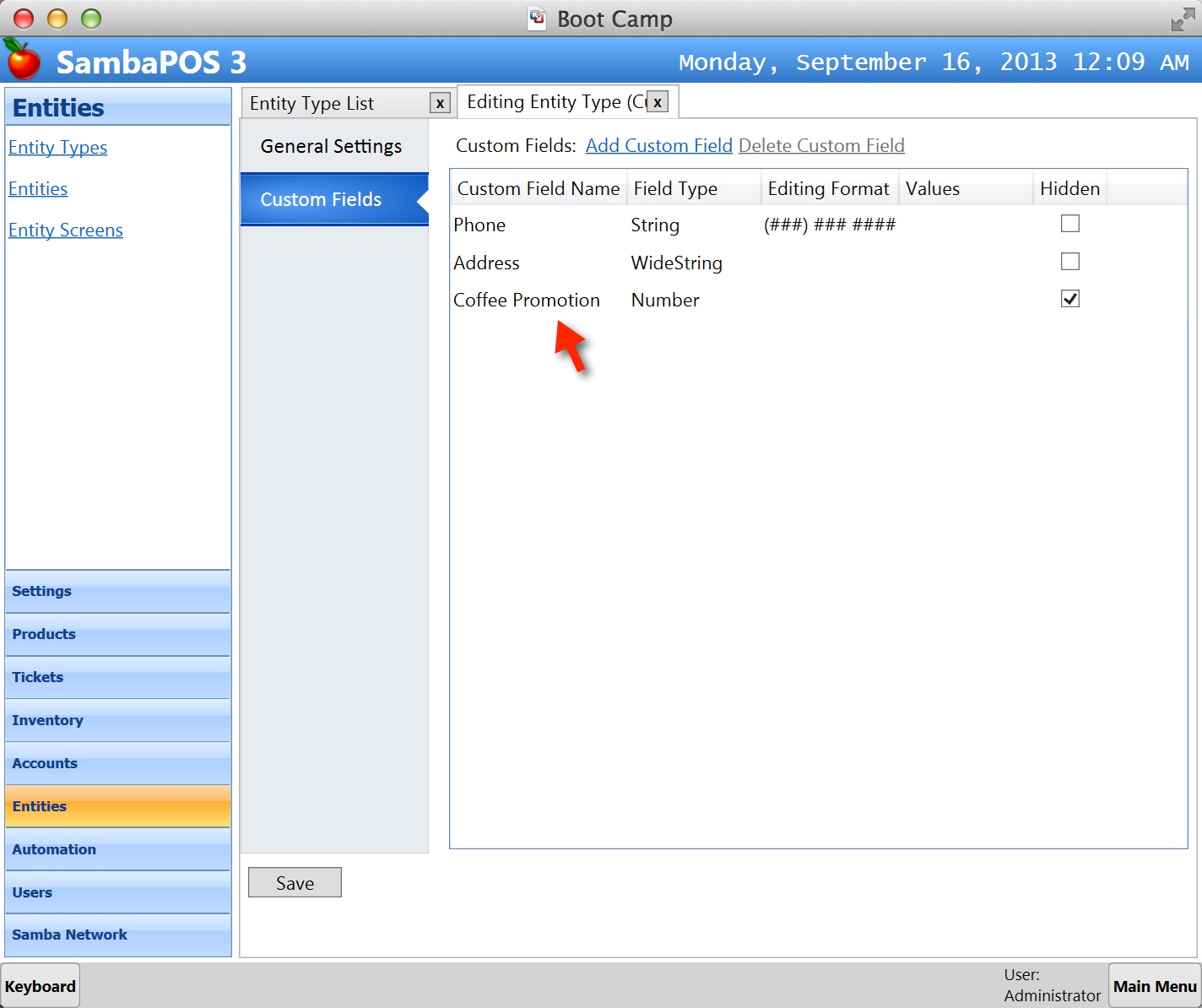
Task: Expand the Automation navigation section
Action: (x=54, y=849)
